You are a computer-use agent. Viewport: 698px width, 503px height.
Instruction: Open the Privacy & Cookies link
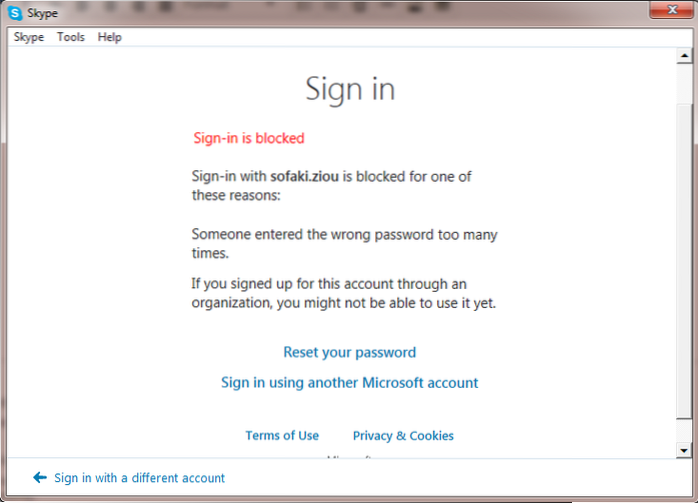point(403,435)
